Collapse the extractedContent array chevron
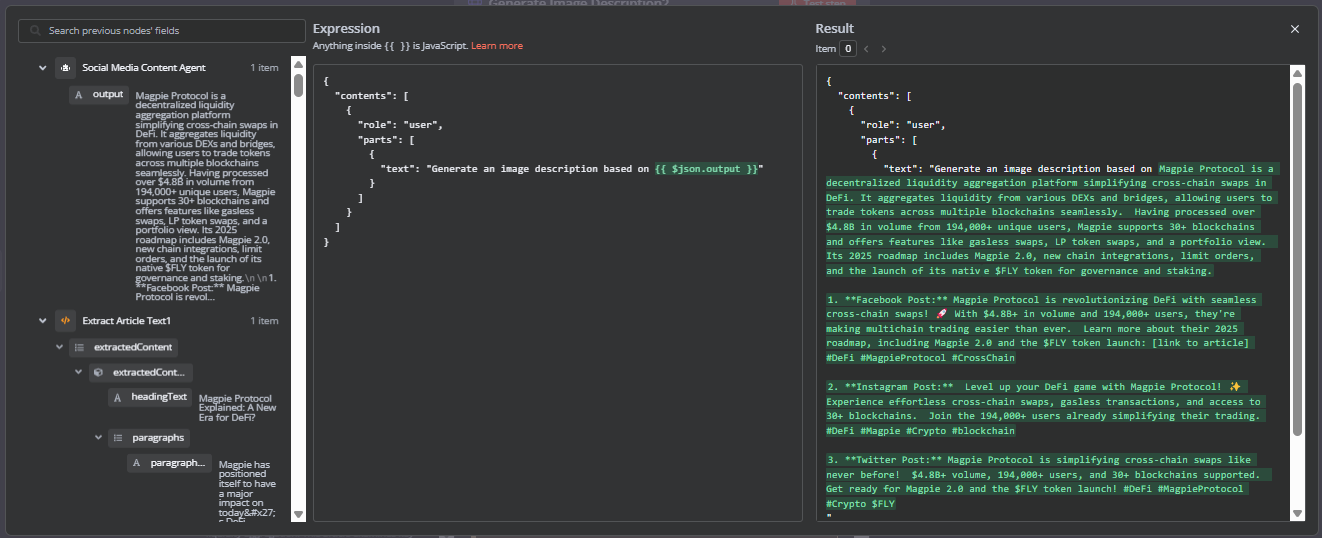Viewport: 1322px width, 538px height. pos(60,347)
